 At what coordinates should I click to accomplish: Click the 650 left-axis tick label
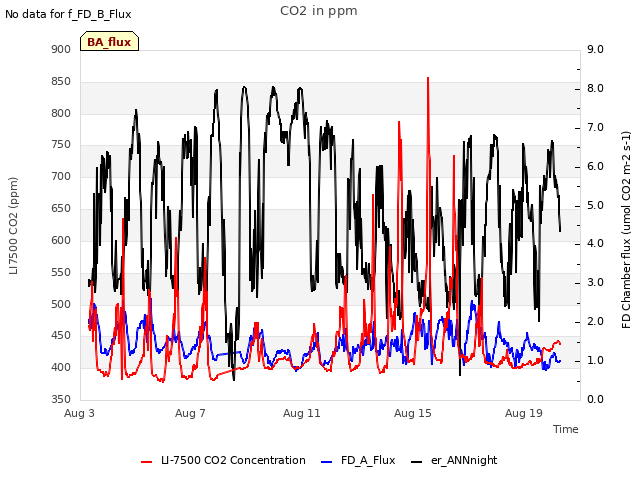[61, 209]
